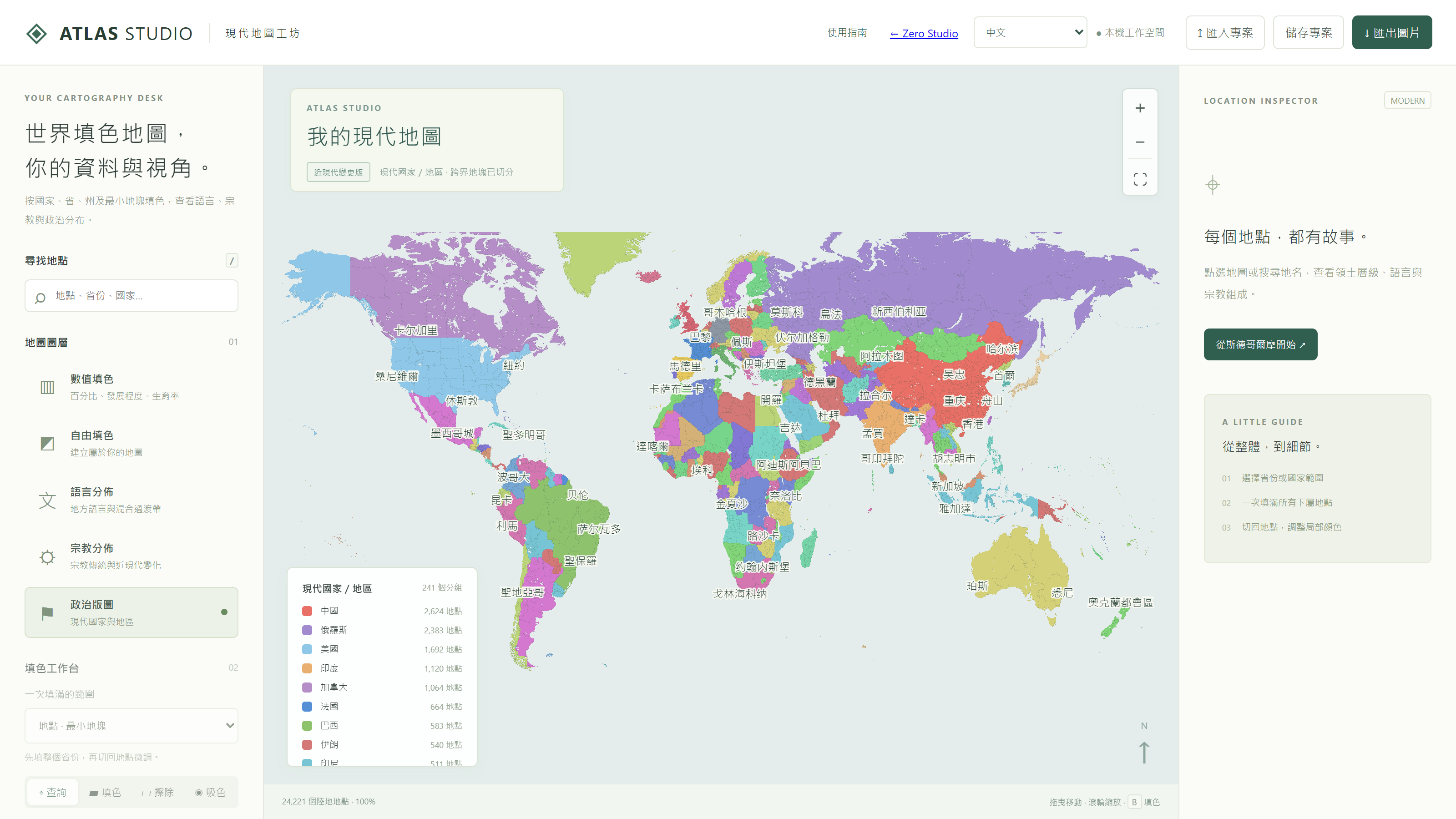Click the search magnifier icon
Screen dimensions: 1456x819
(40, 297)
